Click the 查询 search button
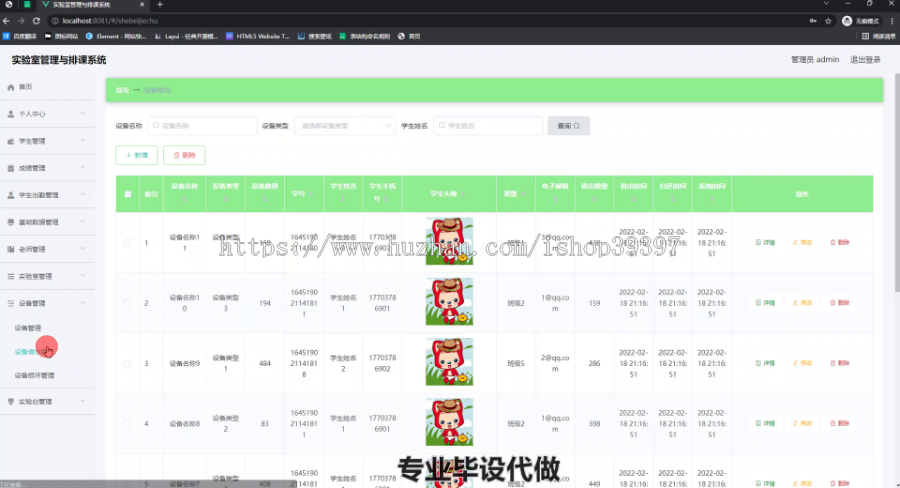This screenshot has height=488, width=900. pos(568,126)
